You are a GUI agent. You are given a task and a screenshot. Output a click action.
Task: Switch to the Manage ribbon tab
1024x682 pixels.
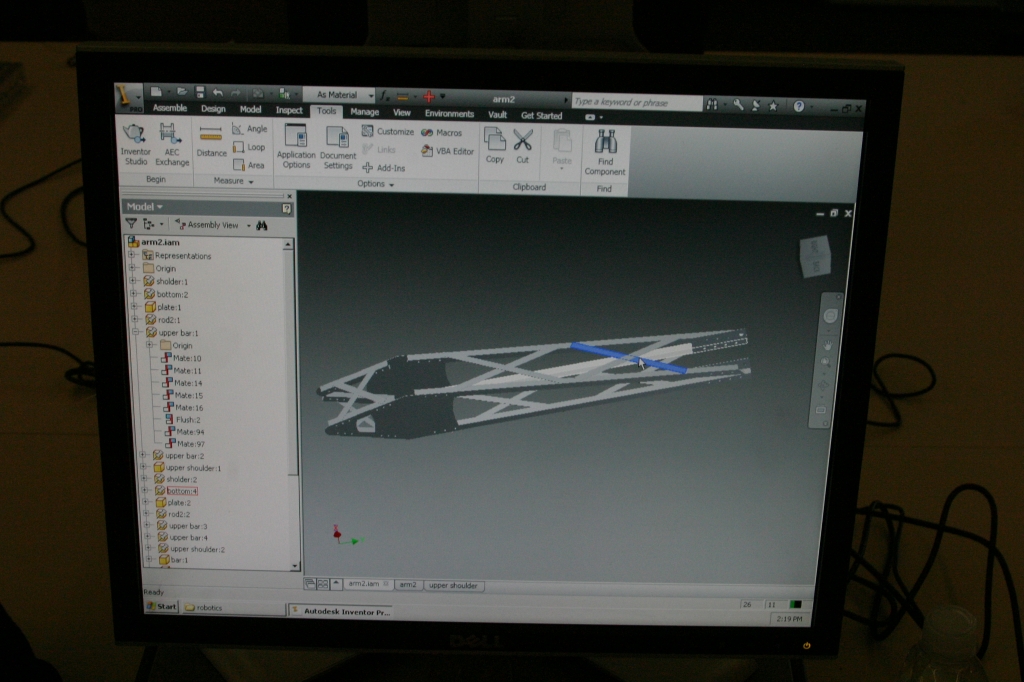pos(364,112)
